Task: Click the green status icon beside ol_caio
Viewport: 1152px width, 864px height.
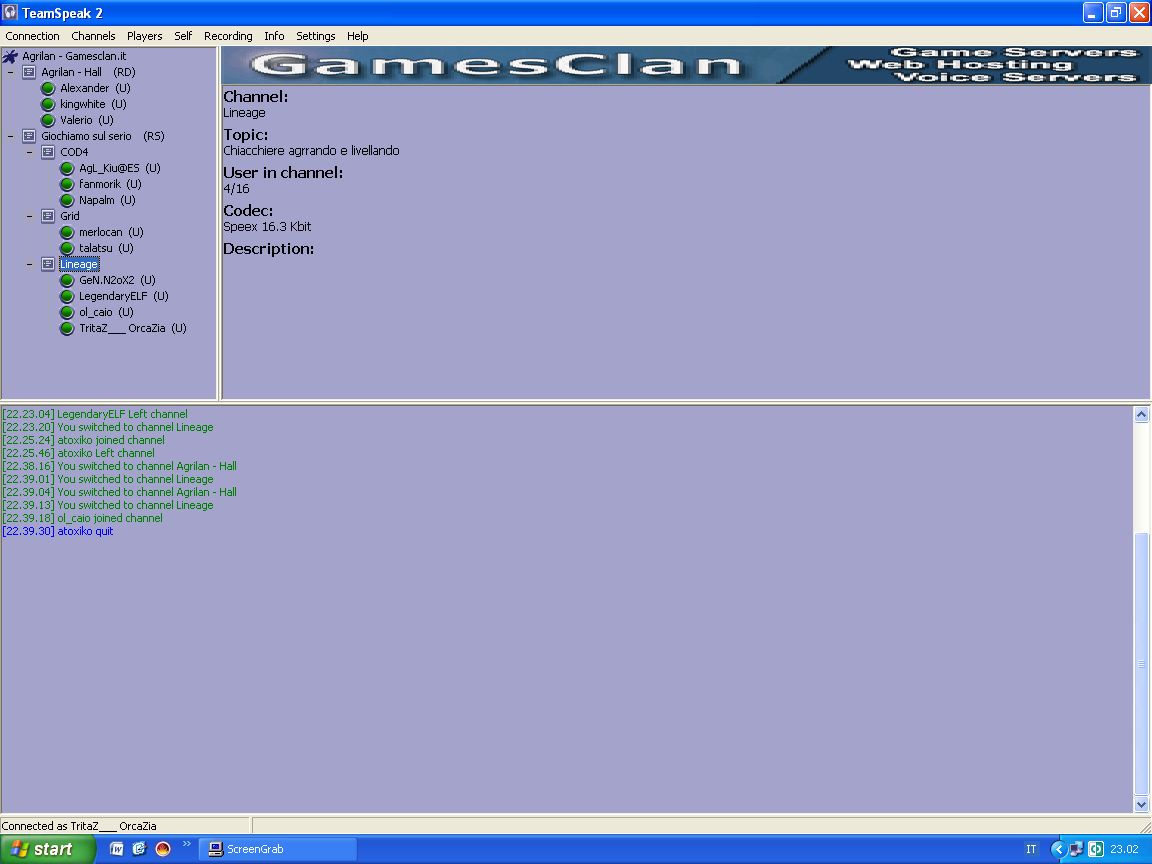Action: point(67,312)
